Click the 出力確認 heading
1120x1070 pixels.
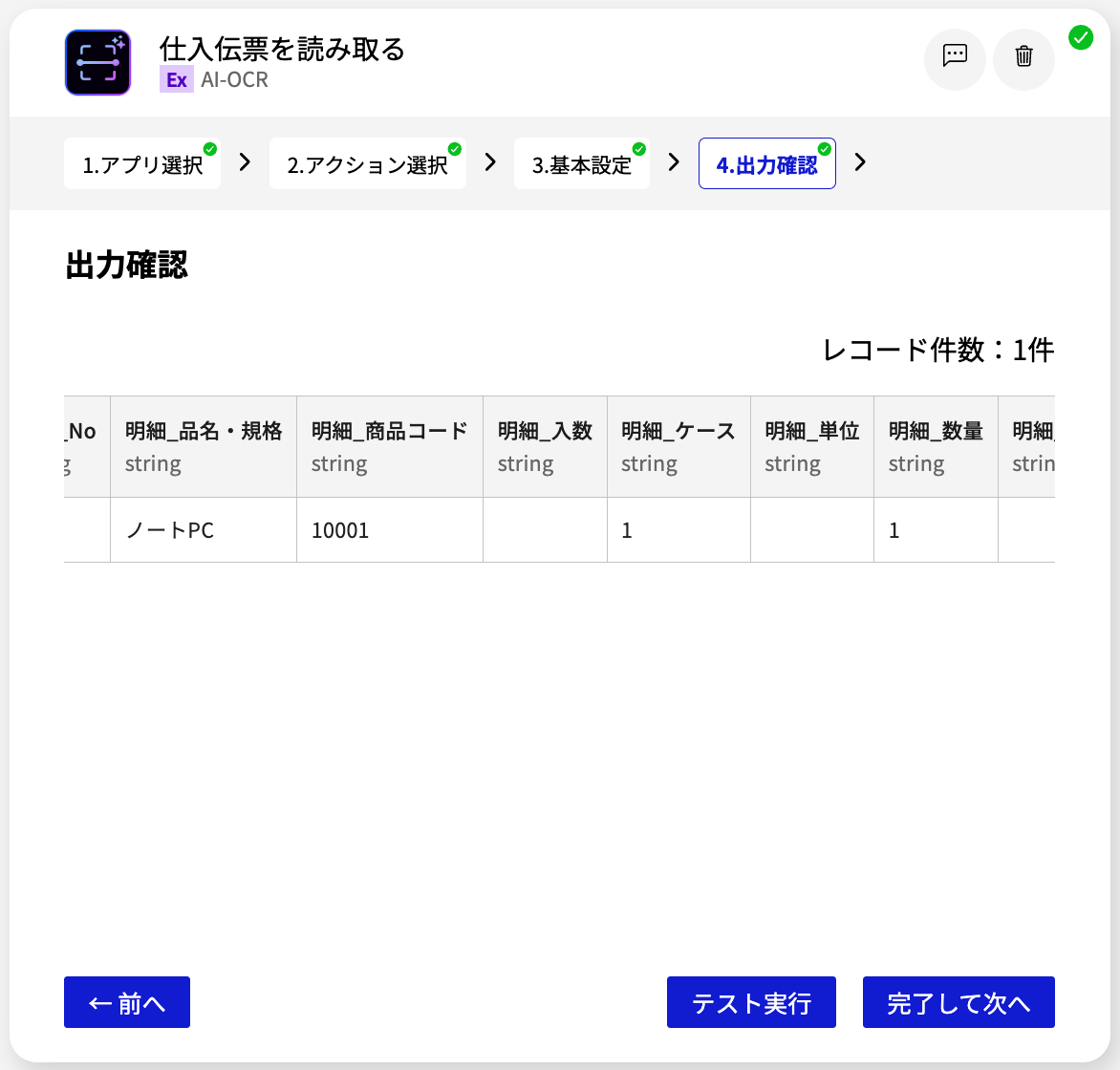(126, 265)
